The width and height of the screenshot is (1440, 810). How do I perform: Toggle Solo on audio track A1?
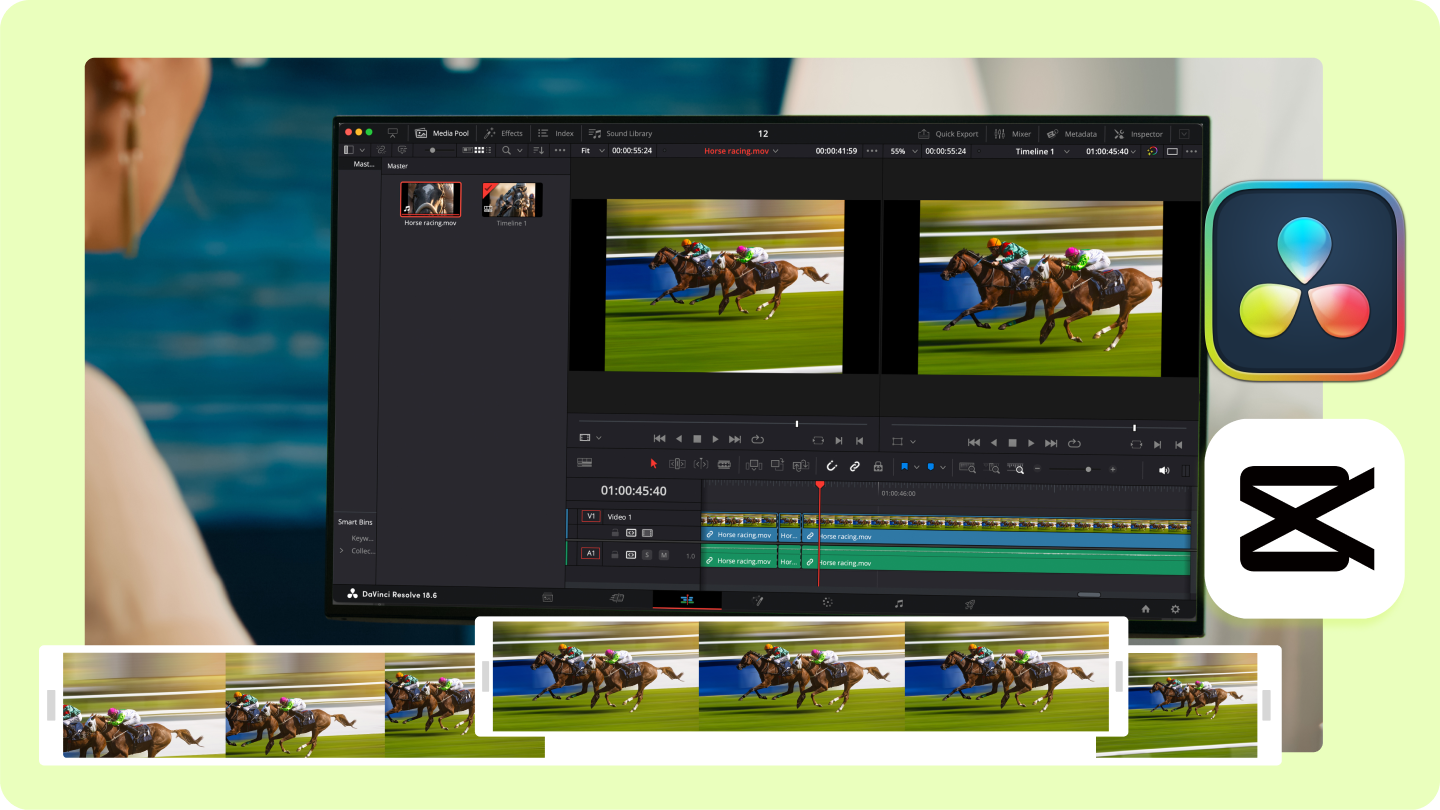tap(647, 554)
